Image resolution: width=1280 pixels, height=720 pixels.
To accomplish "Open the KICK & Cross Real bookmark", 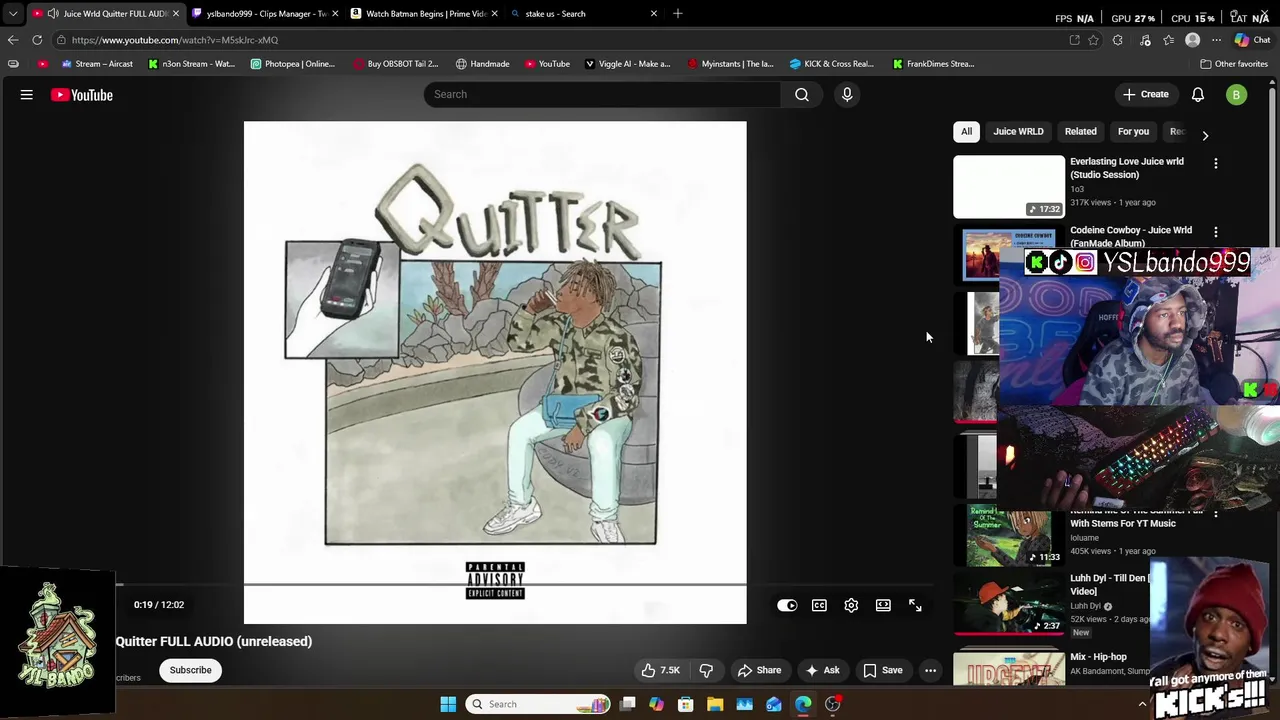I will click(x=832, y=64).
